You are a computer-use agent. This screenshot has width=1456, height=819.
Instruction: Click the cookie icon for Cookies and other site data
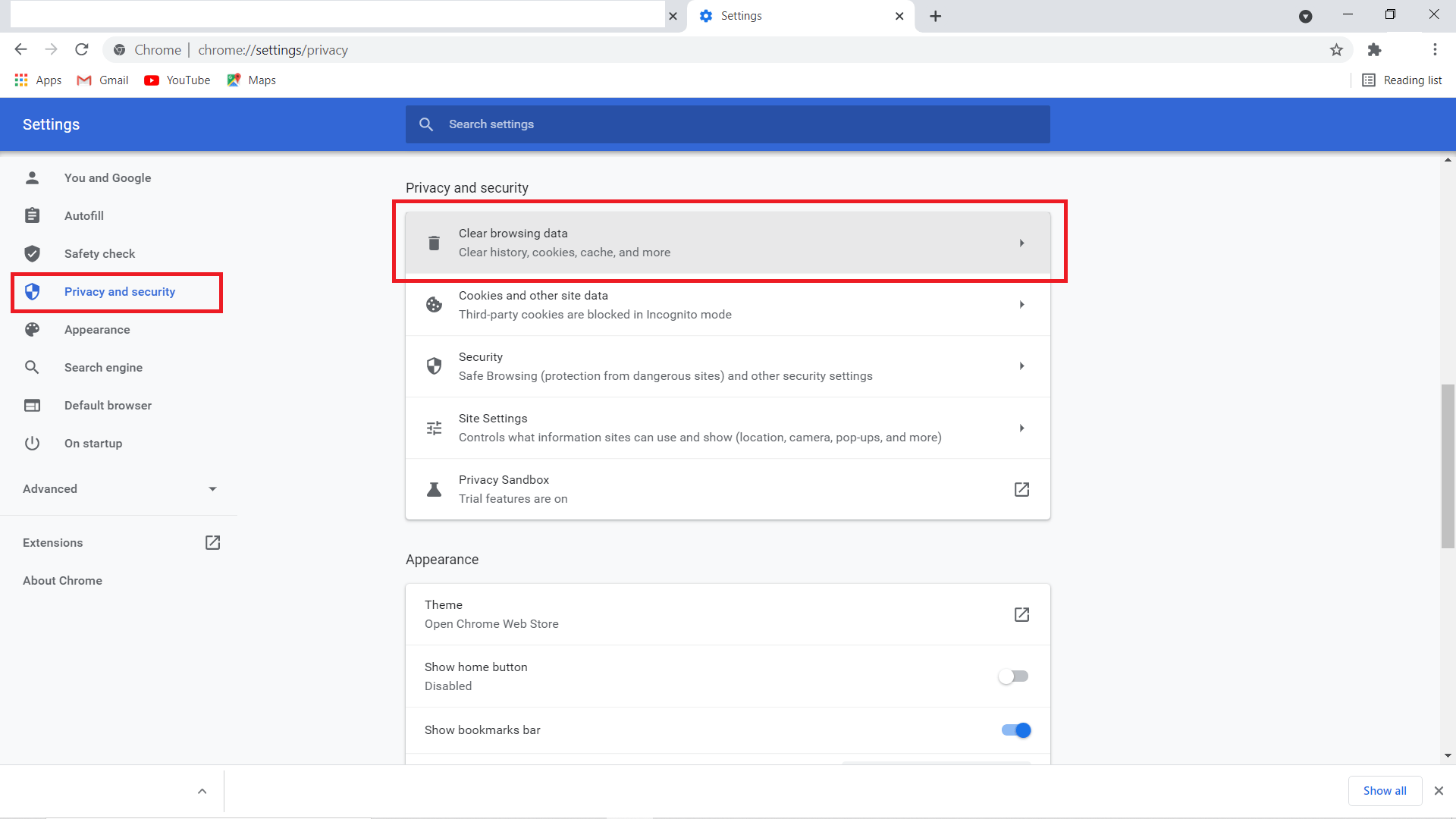[x=434, y=305]
